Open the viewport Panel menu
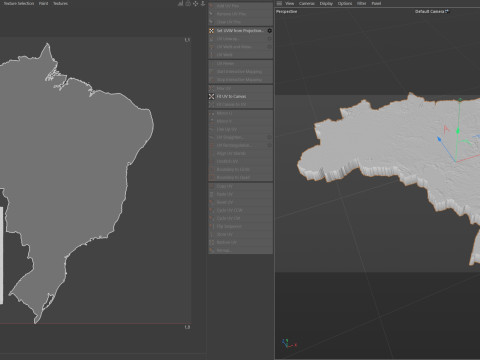Viewport: 480px width, 360px height. [x=376, y=3]
